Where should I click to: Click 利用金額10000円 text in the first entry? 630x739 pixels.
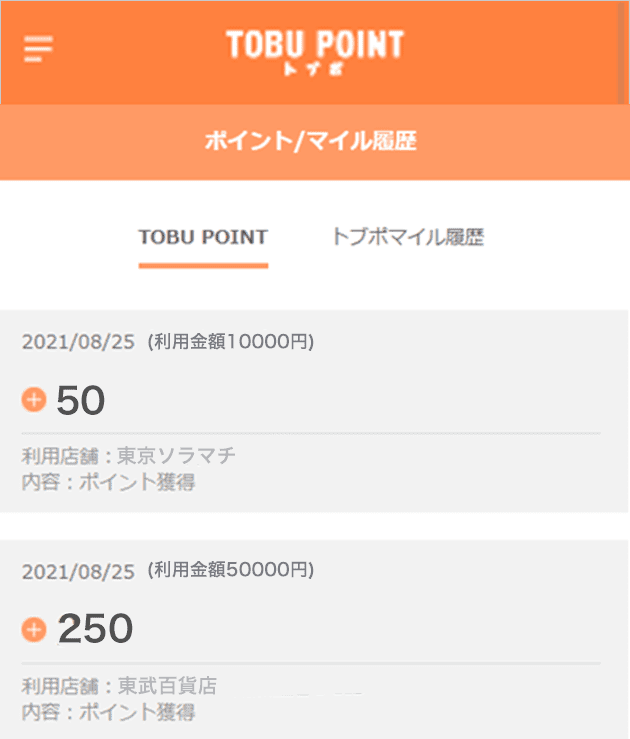[x=231, y=341]
